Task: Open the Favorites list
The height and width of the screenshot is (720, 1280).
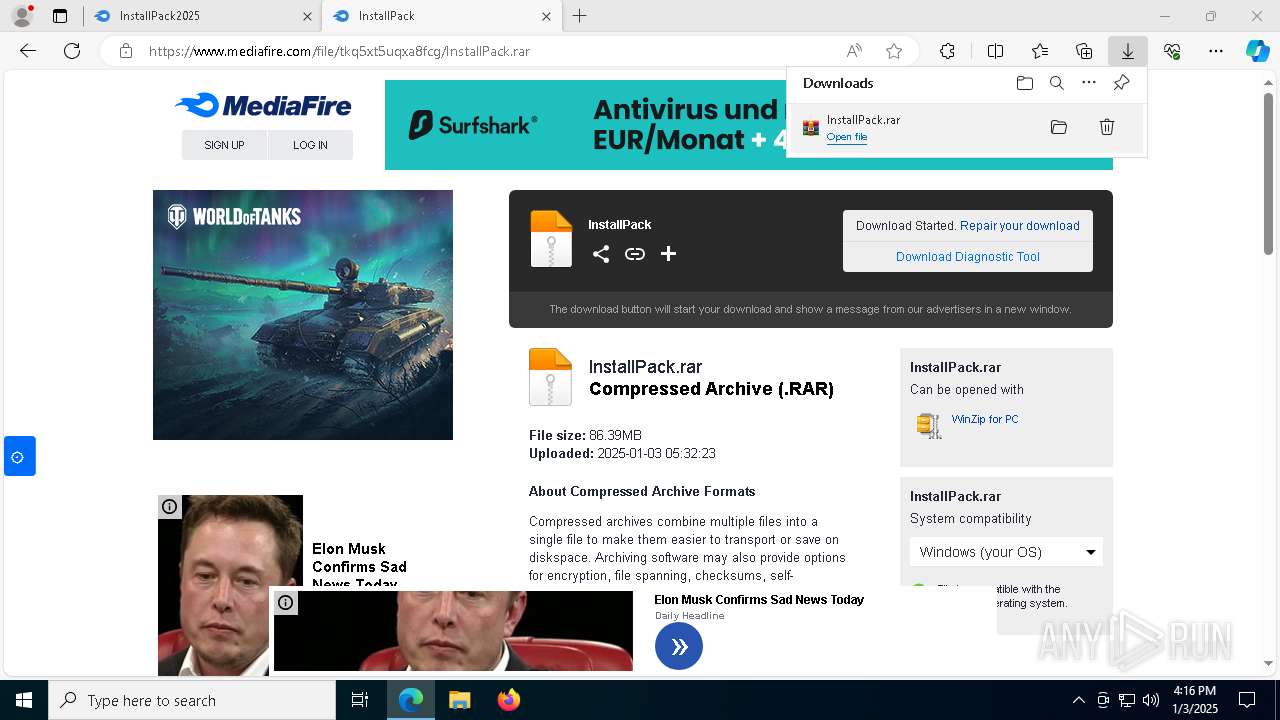Action: coord(1040,51)
